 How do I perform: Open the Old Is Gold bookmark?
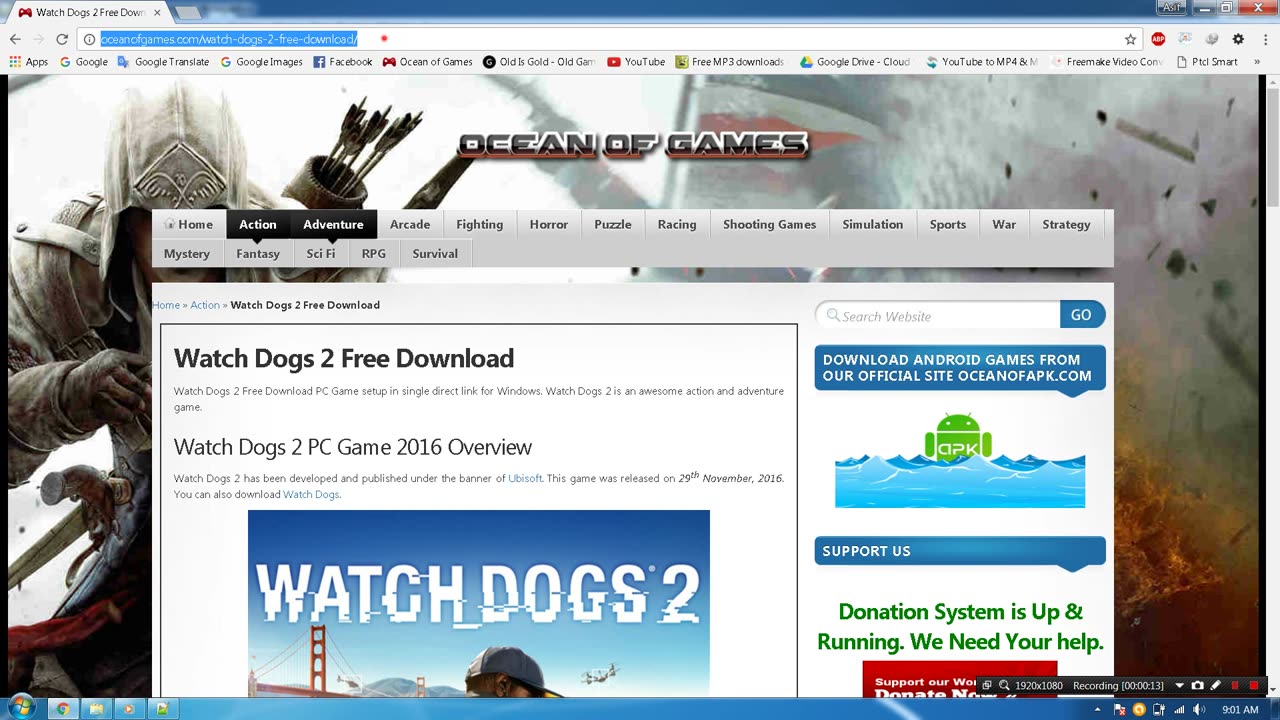click(538, 62)
